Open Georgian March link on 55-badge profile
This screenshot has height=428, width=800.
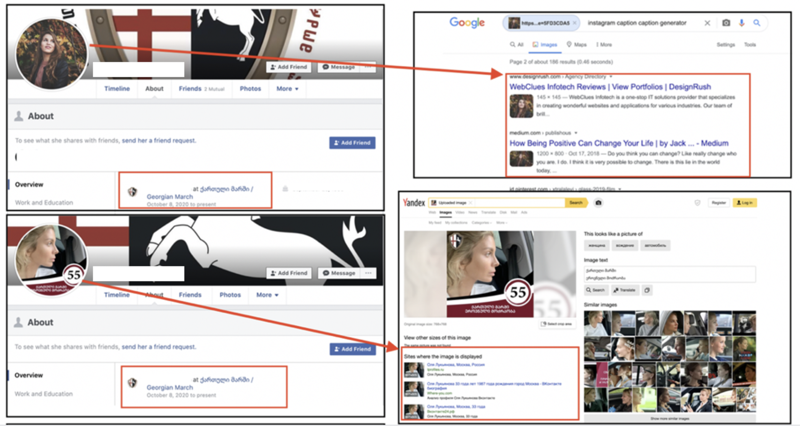(169, 388)
